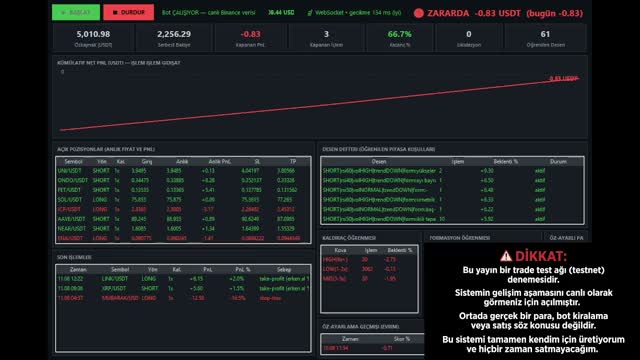The width and height of the screenshot is (640, 360).
Task: Sort positions by Anlık PnL header
Action: [219, 162]
